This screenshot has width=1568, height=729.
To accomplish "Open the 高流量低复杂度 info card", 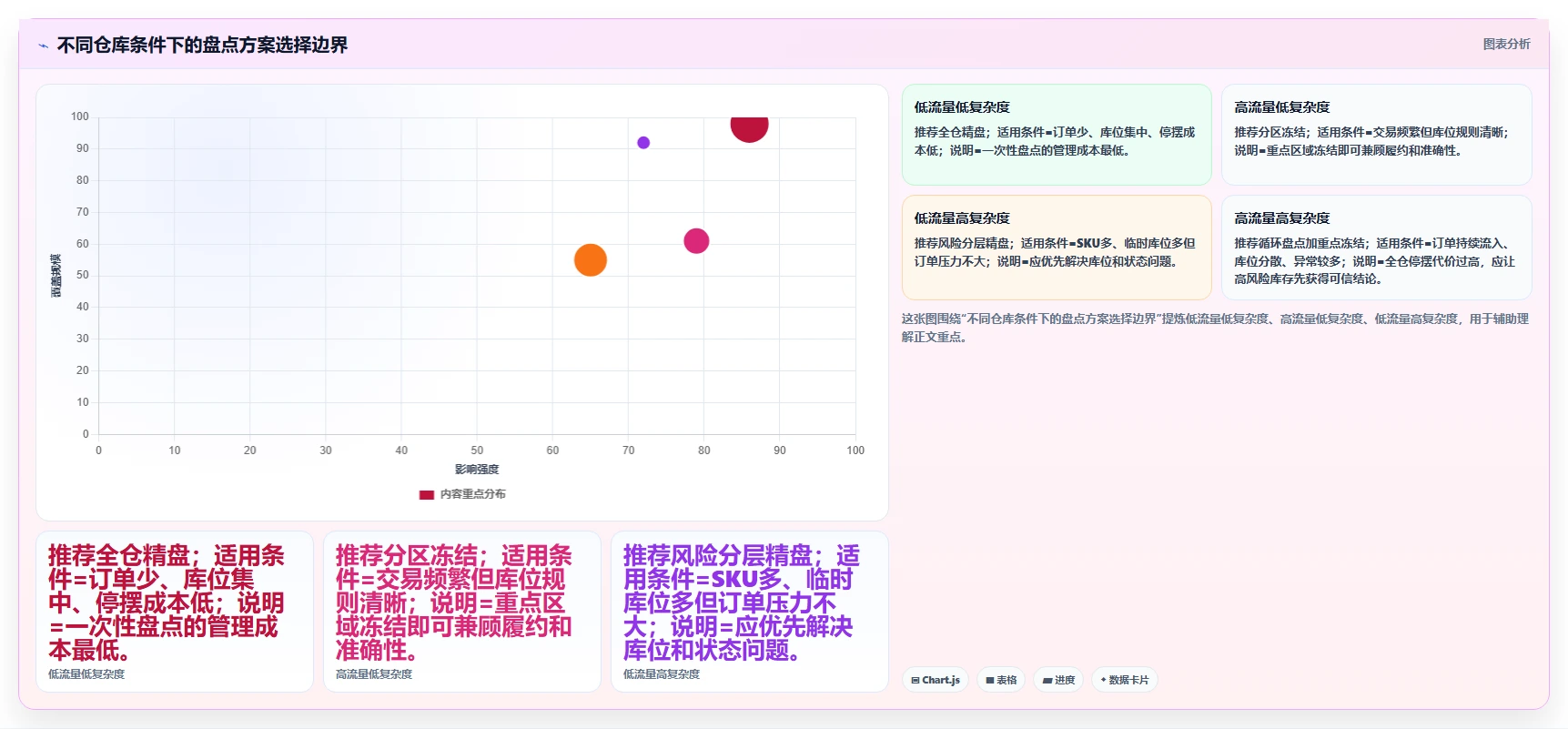I will (1376, 135).
